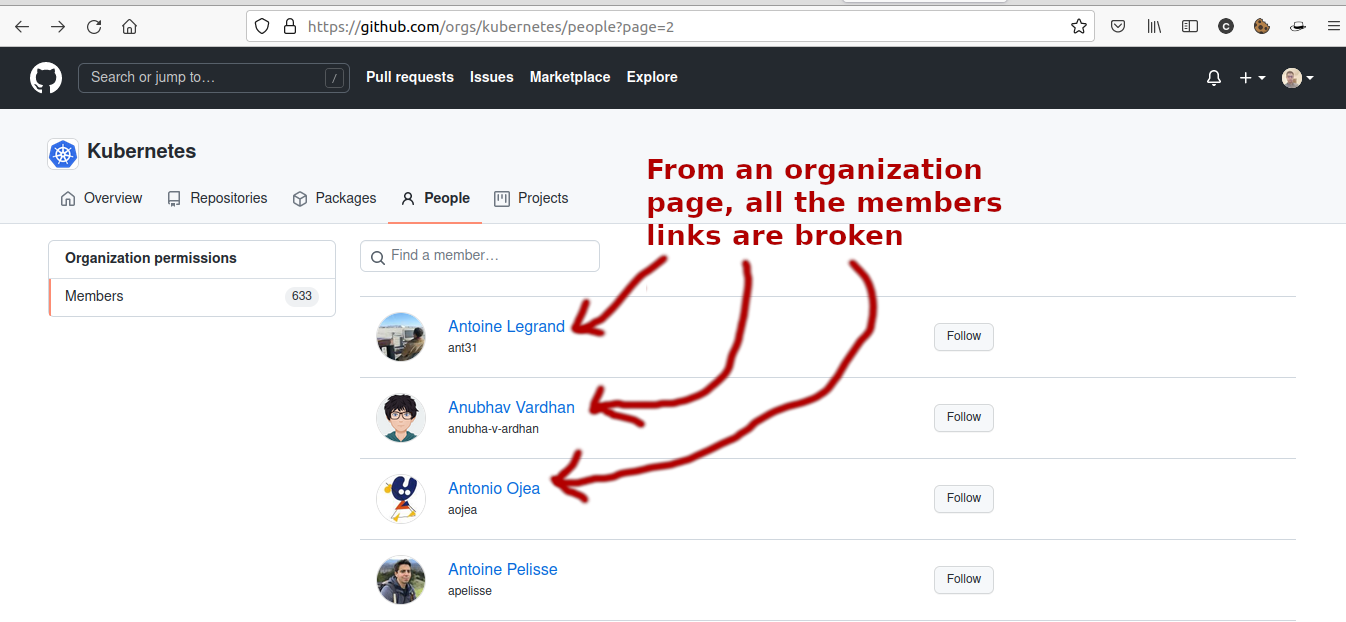Click the username anubha-v-ardhan

(493, 429)
